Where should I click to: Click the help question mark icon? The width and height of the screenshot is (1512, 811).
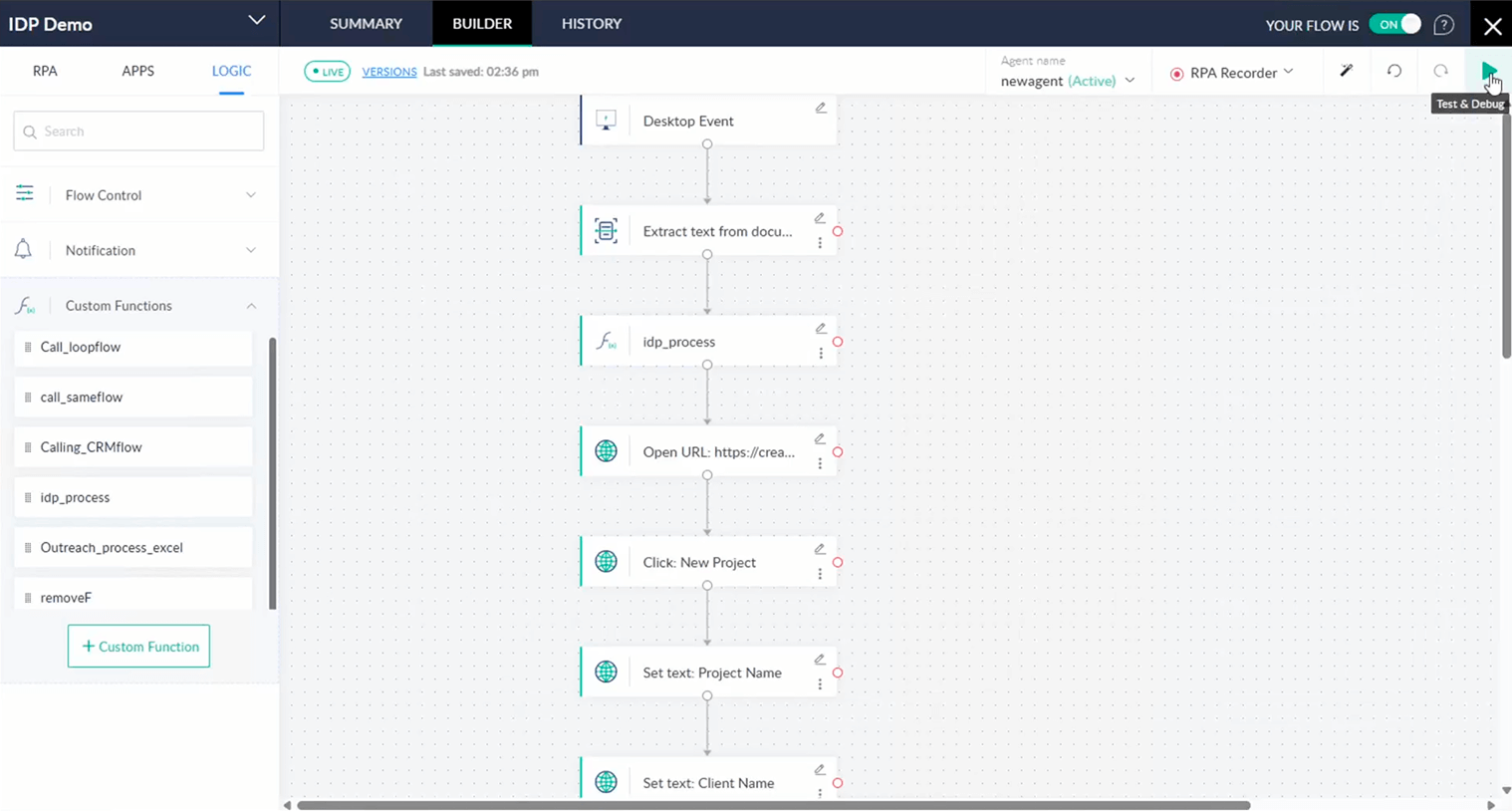[1443, 25]
